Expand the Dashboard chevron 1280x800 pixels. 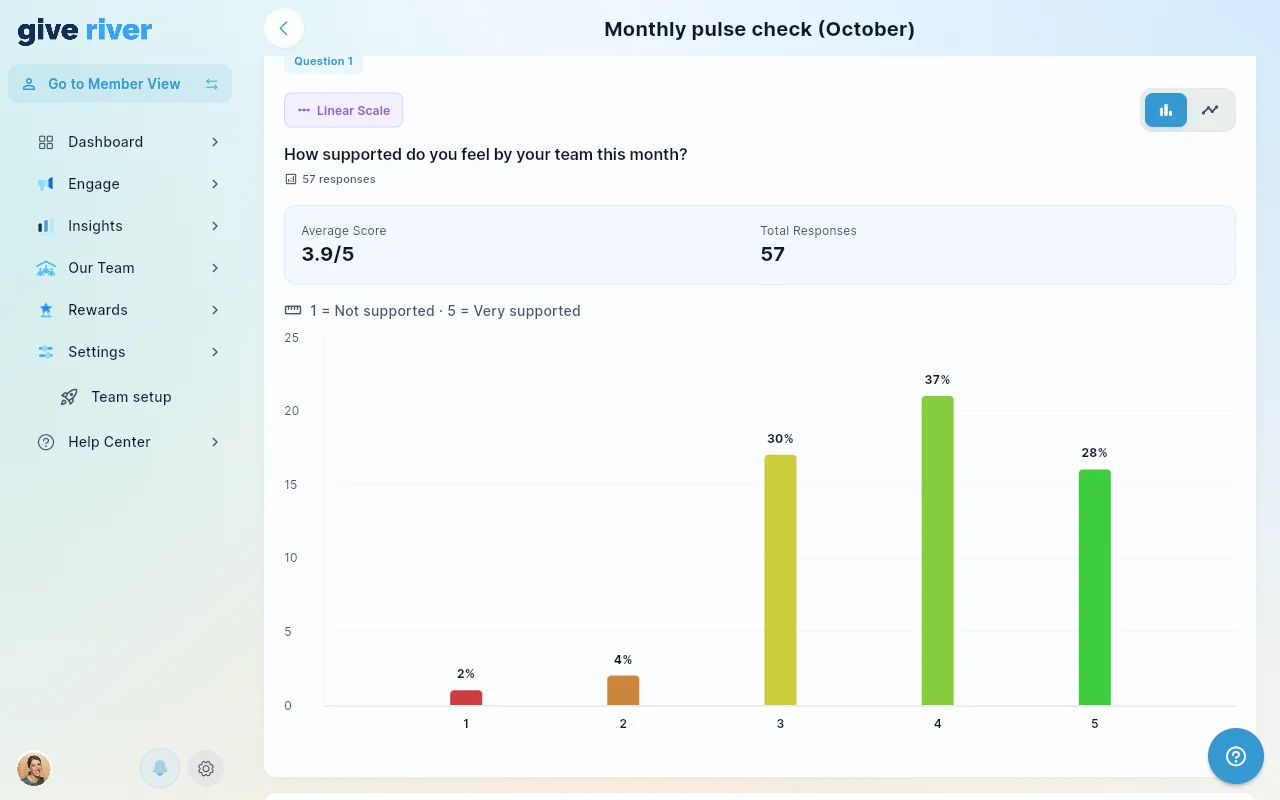[215, 142]
